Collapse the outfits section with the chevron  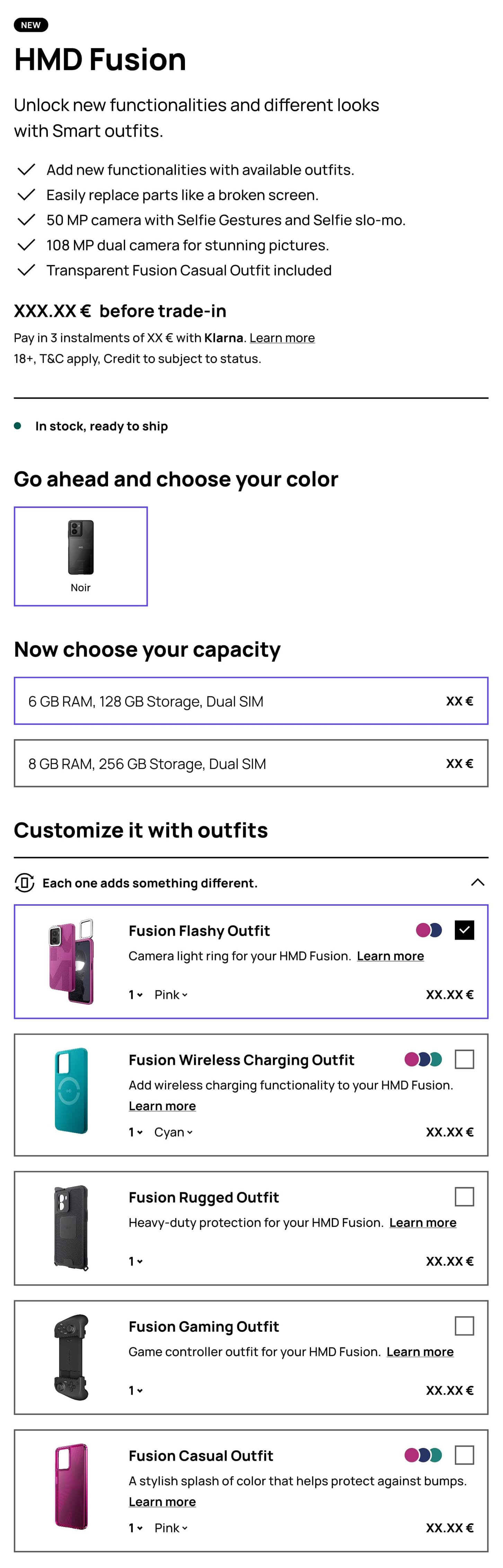477,883
